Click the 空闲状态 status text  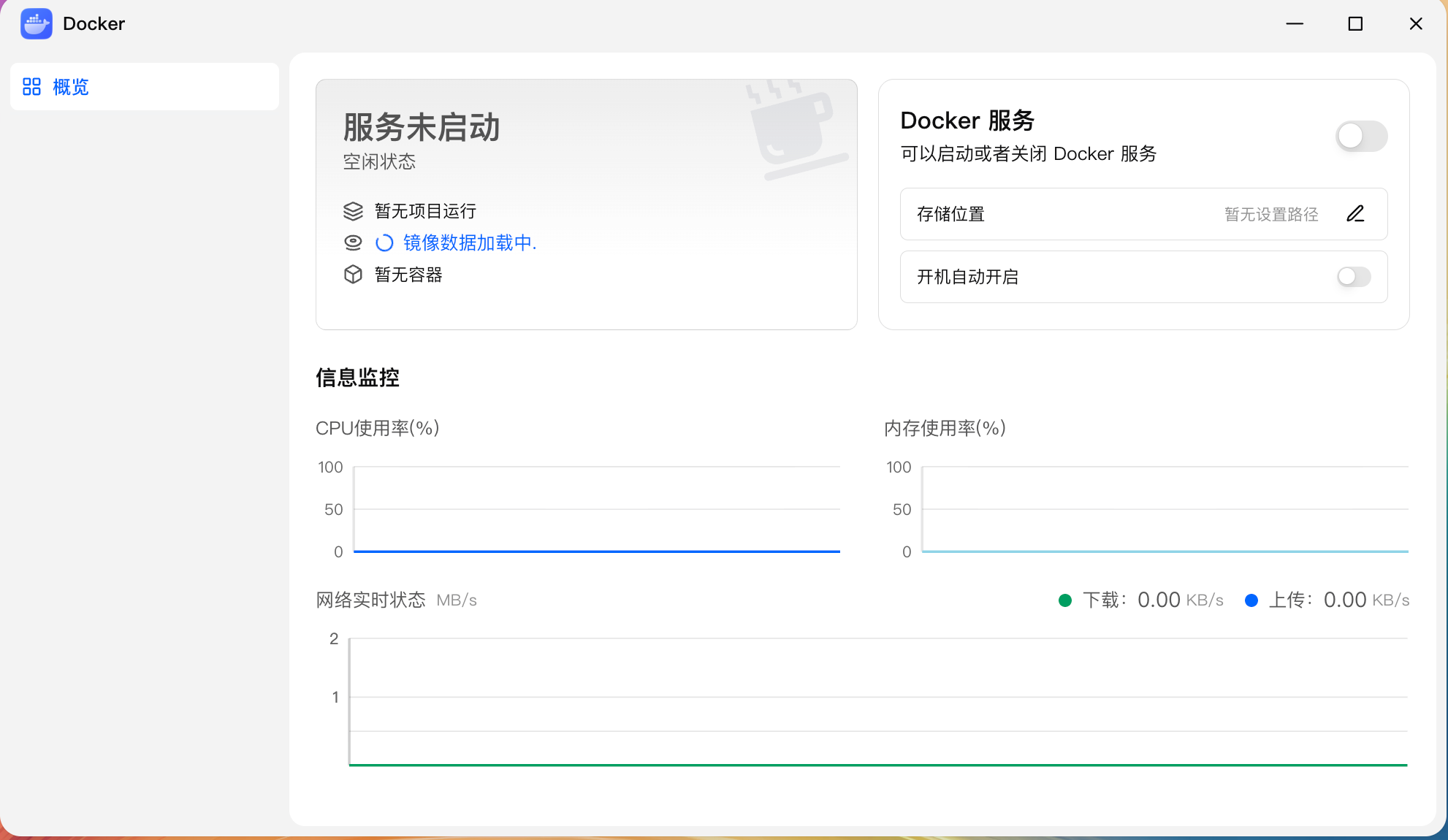pos(379,161)
